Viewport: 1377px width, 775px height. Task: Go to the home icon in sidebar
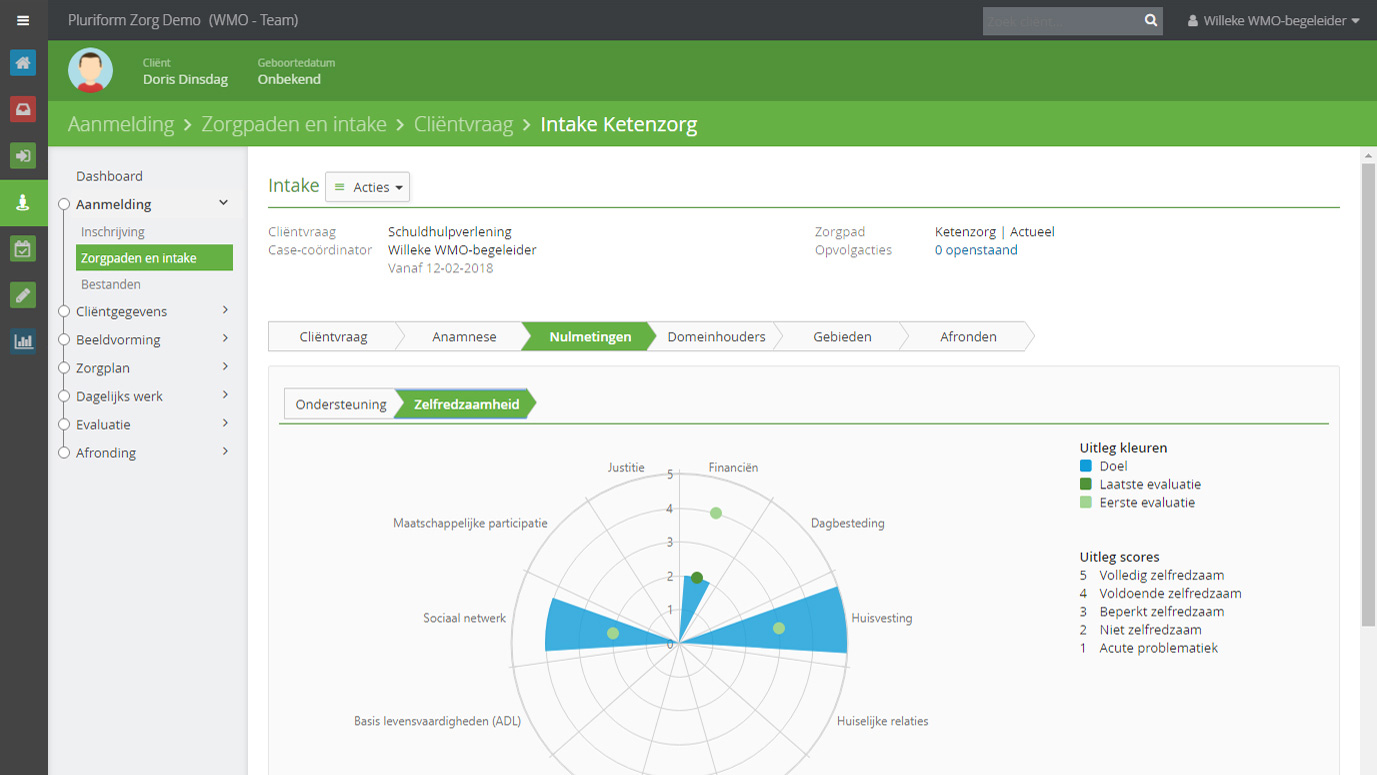[x=23, y=63]
